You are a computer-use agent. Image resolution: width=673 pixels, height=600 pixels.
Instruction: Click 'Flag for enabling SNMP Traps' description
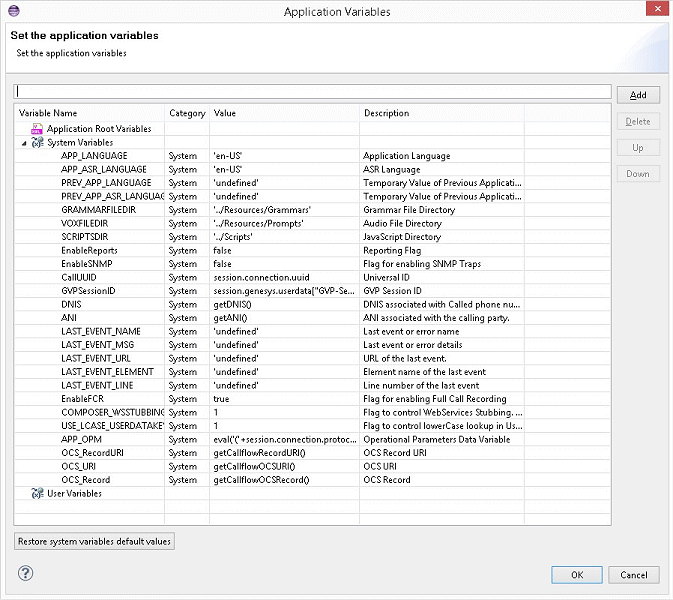(x=422, y=264)
